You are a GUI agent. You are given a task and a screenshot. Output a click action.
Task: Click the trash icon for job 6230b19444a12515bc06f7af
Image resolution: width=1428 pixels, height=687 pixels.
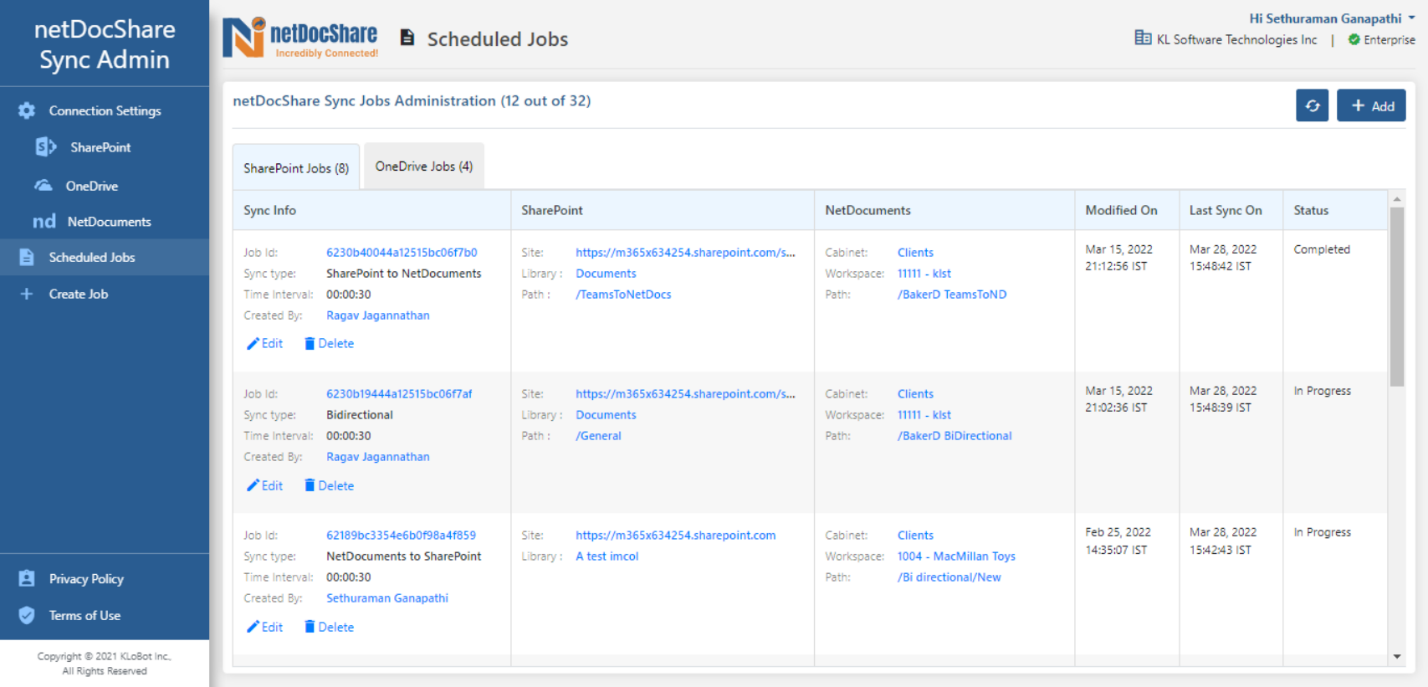310,485
